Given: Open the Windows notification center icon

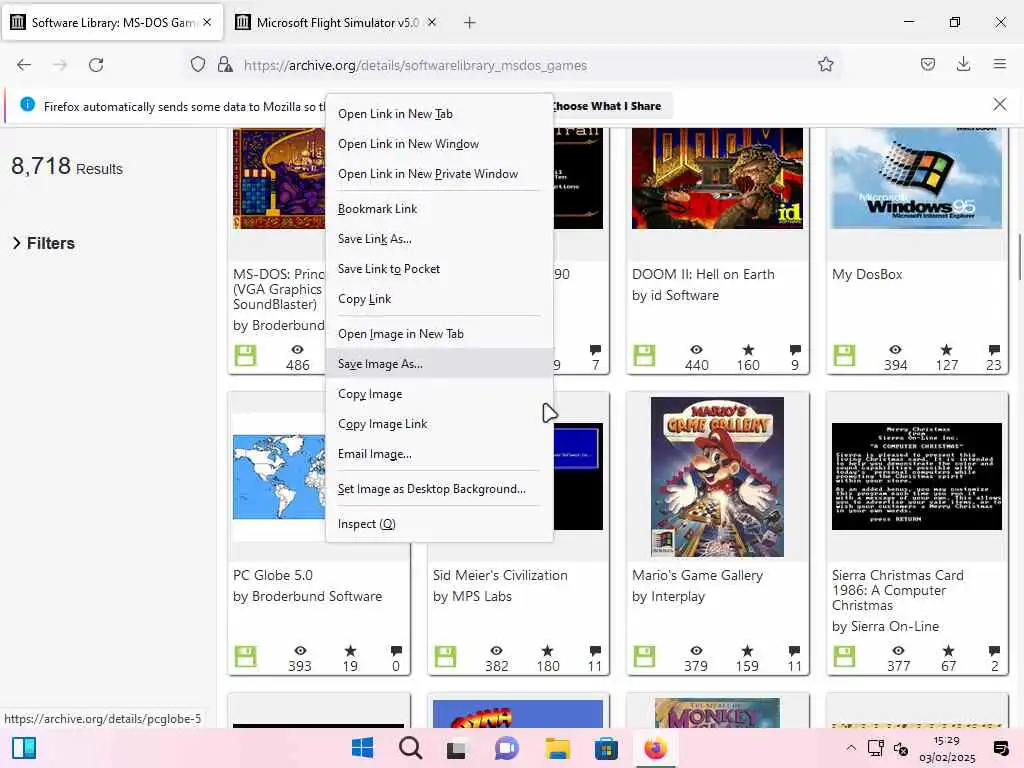Looking at the screenshot, I should (1000, 748).
